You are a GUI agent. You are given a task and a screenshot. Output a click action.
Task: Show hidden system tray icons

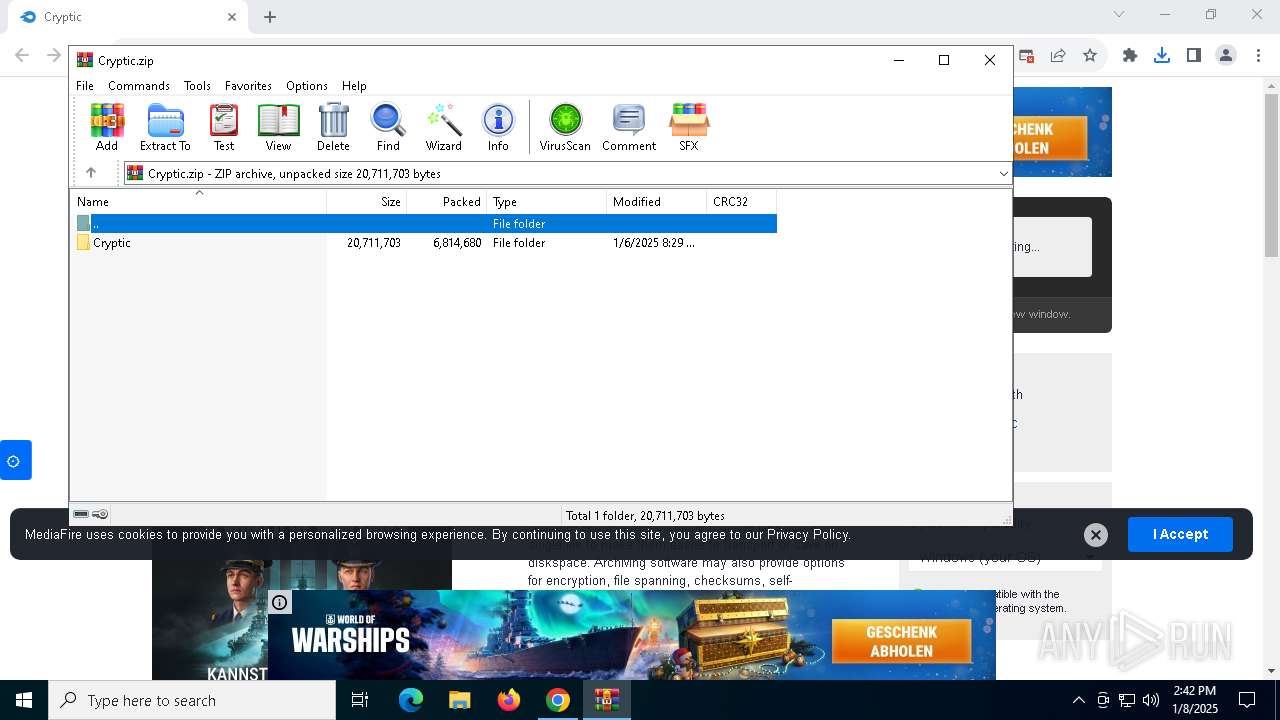pyautogui.click(x=1078, y=700)
